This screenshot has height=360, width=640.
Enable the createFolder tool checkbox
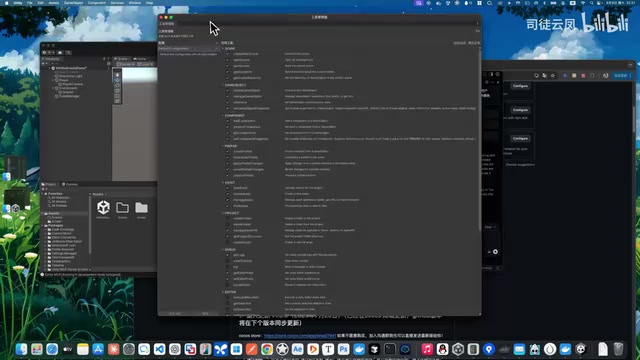click(228, 218)
